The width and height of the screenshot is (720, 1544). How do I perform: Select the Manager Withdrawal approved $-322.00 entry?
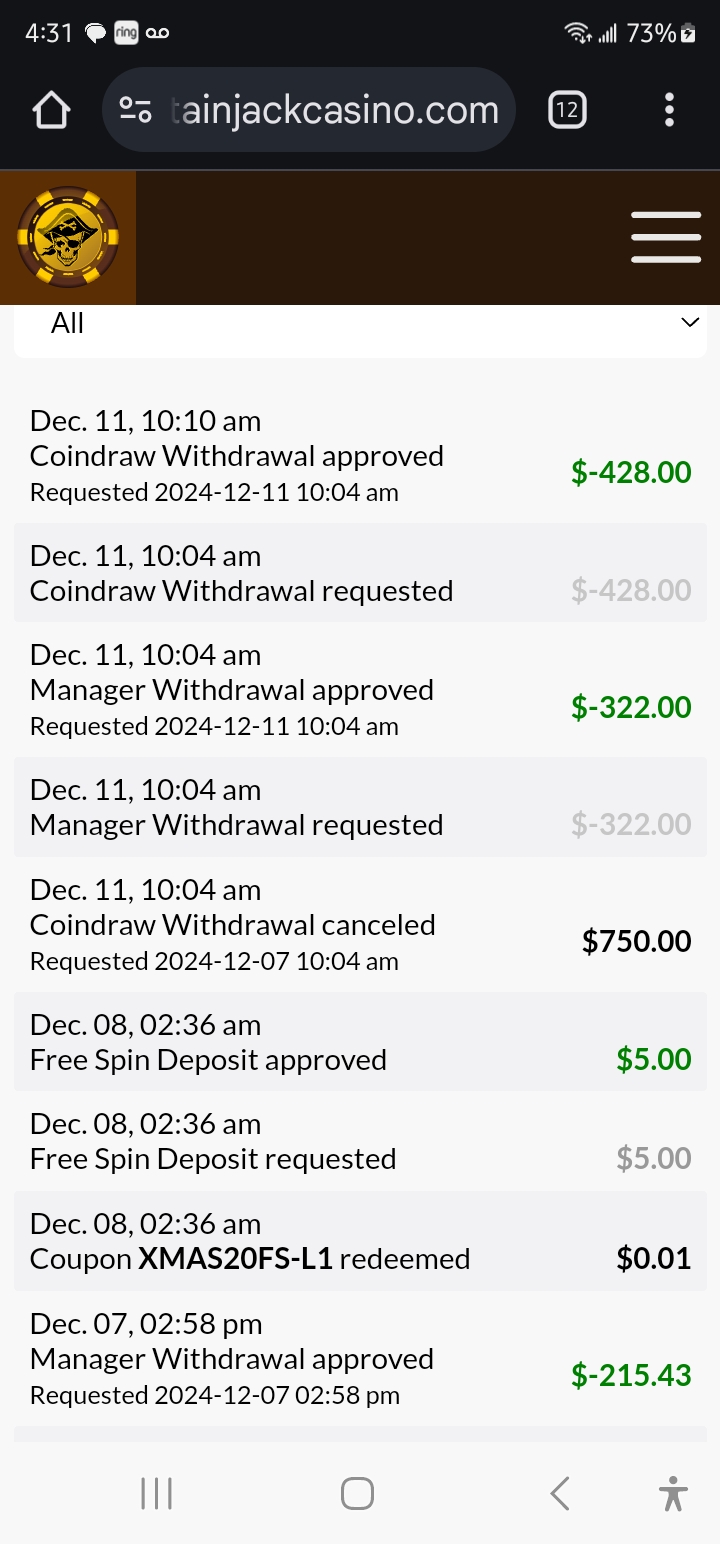point(360,707)
